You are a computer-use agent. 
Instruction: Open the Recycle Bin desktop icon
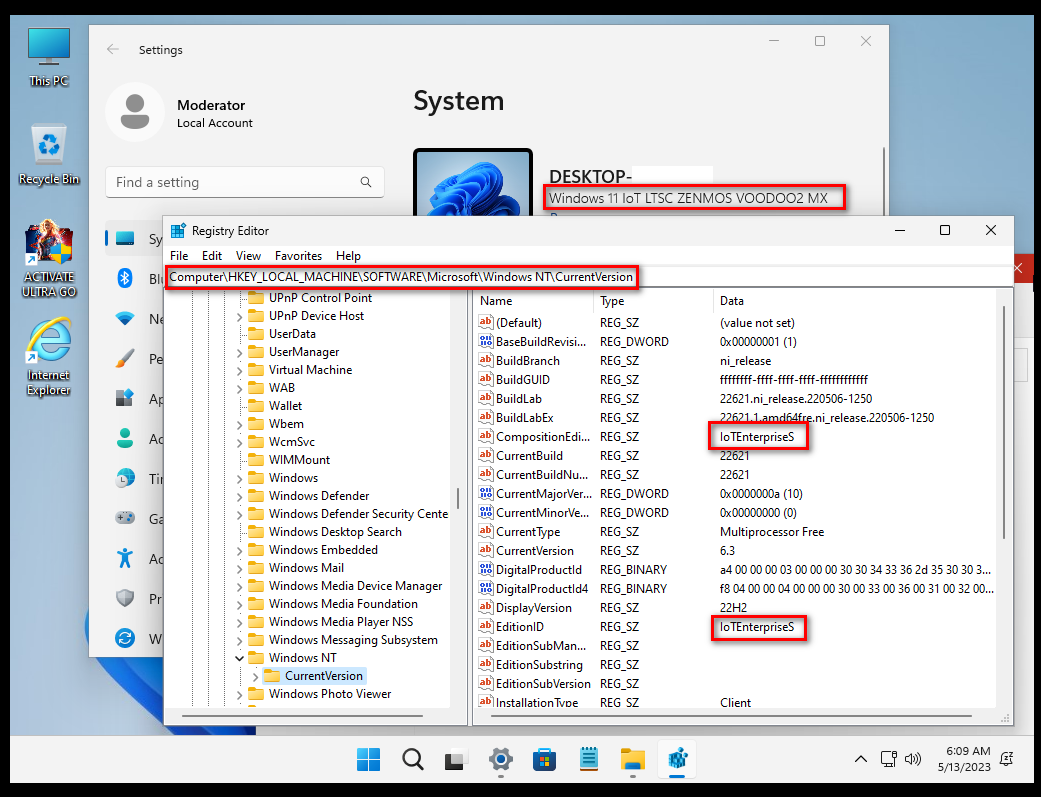click(x=48, y=154)
